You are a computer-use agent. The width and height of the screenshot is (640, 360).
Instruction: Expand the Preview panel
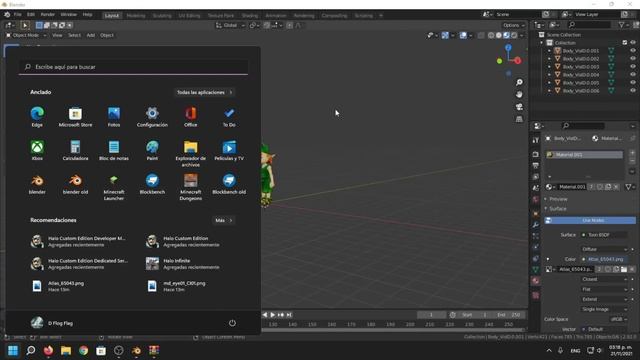558,199
